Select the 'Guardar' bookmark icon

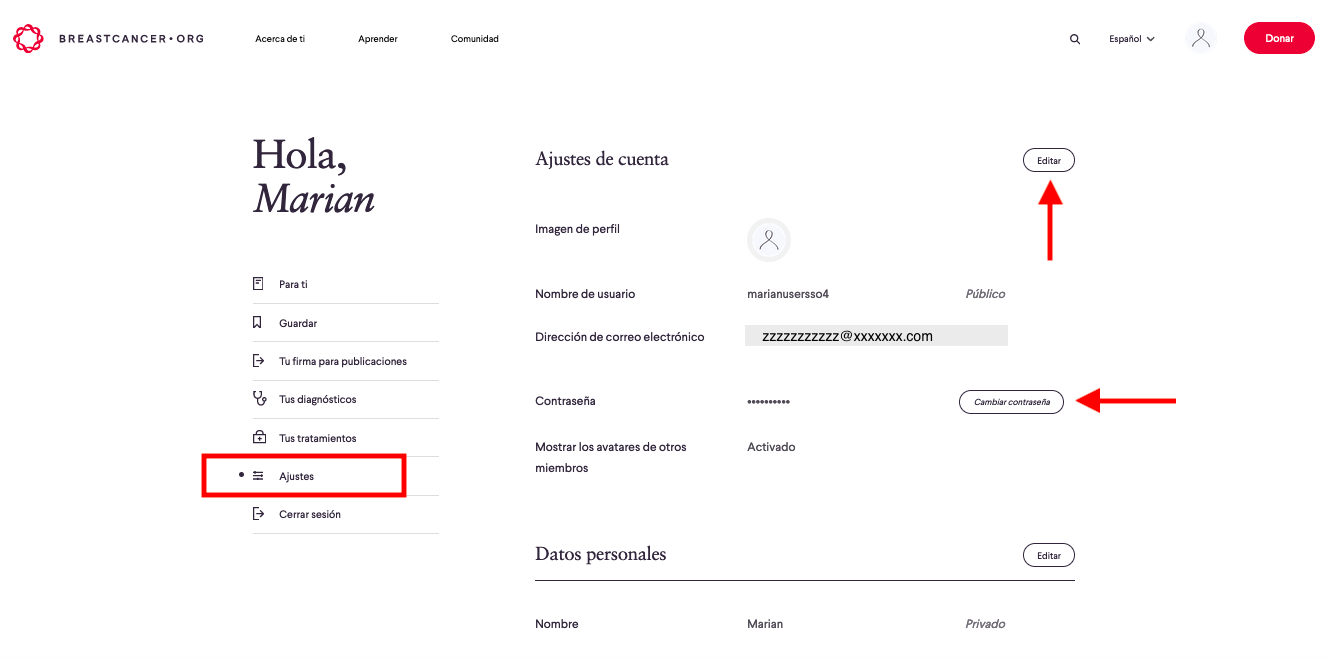(258, 322)
